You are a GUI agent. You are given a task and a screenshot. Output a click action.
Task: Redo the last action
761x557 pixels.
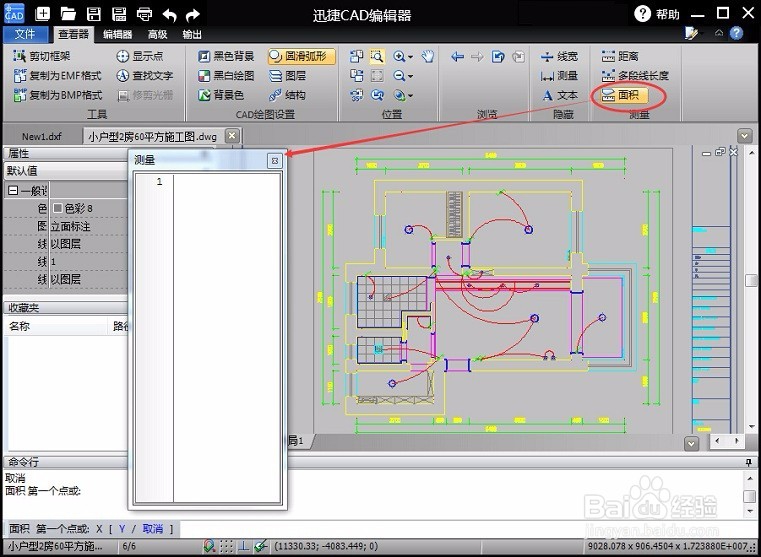(193, 15)
